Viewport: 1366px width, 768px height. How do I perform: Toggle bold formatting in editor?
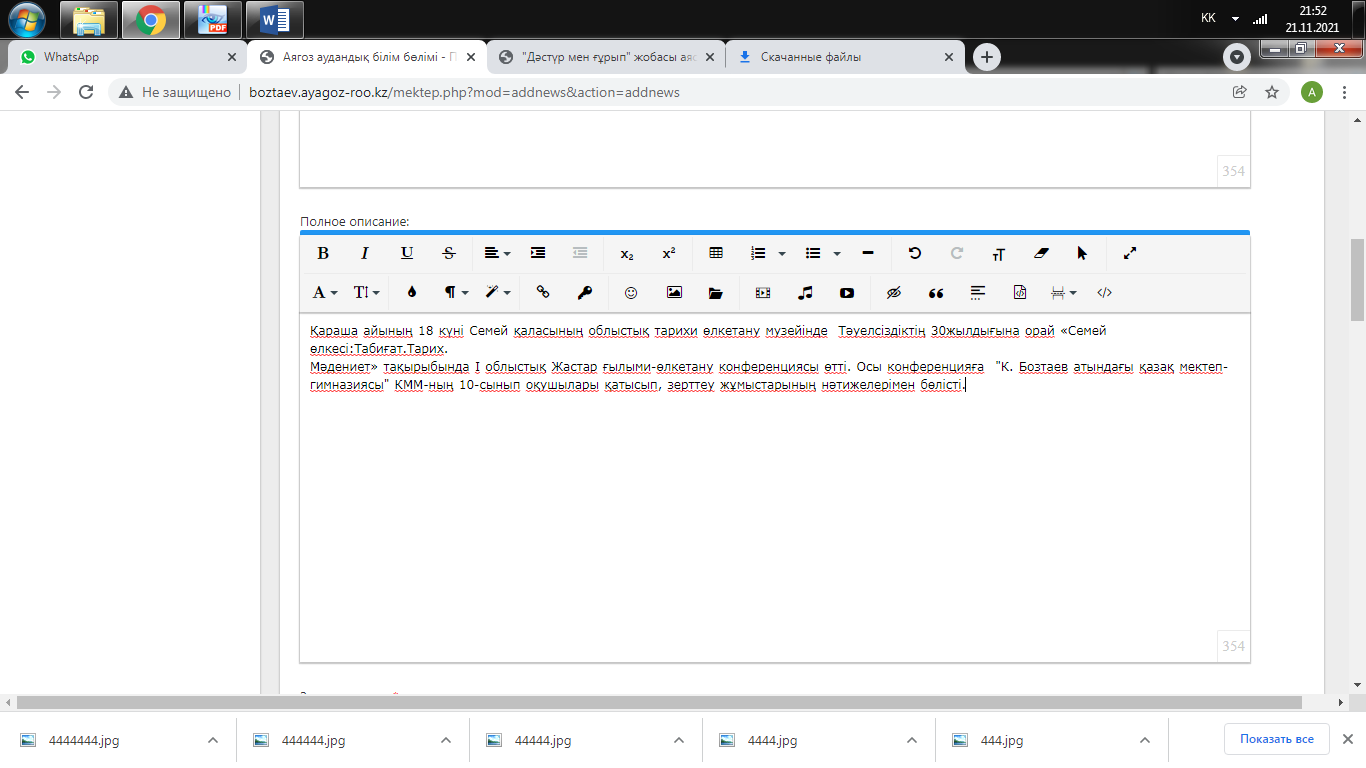pyautogui.click(x=323, y=254)
